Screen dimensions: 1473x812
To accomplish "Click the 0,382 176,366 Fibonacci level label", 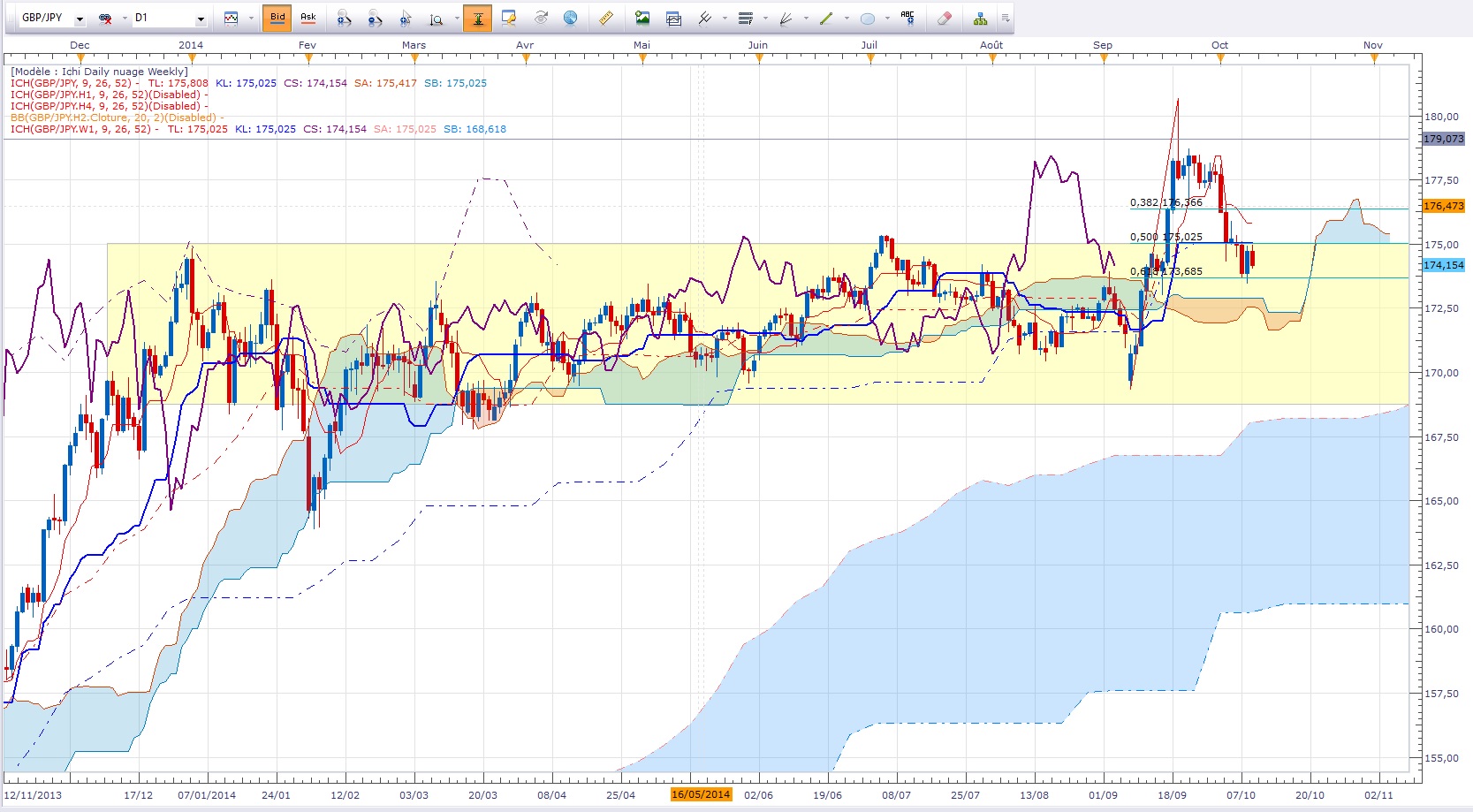I will [x=1166, y=202].
